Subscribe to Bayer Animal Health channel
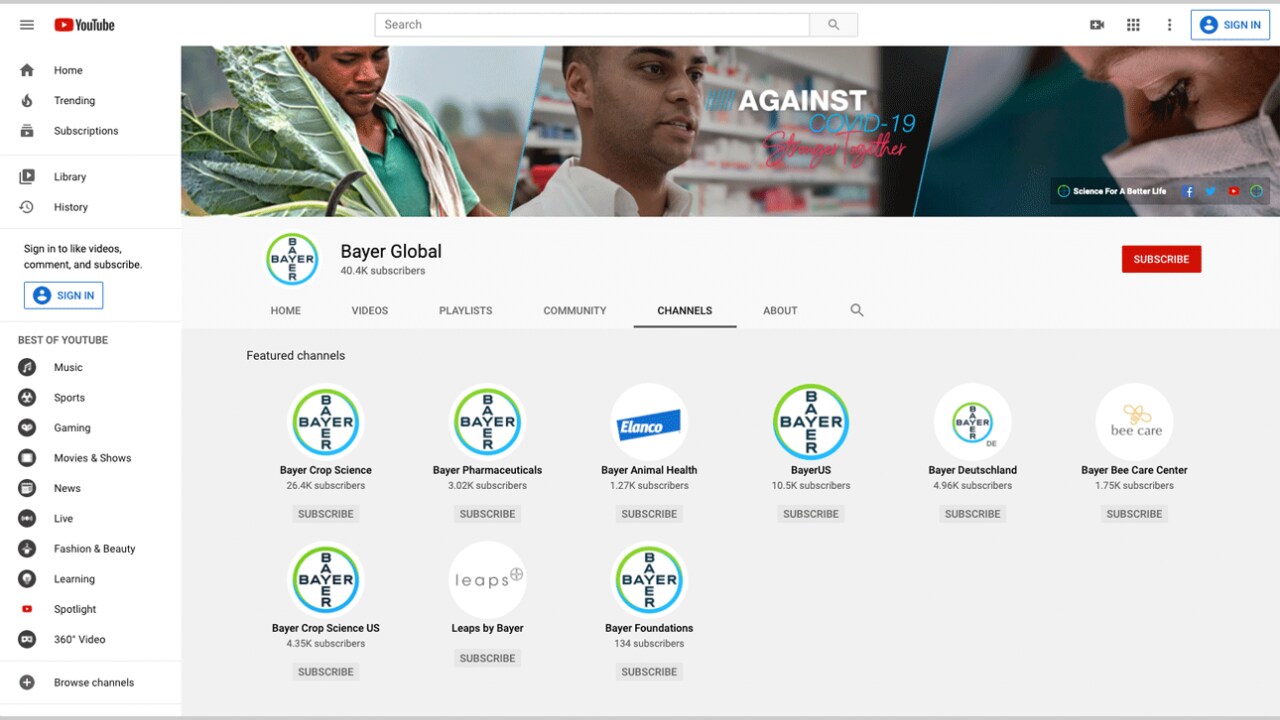This screenshot has width=1280, height=720. coord(649,514)
